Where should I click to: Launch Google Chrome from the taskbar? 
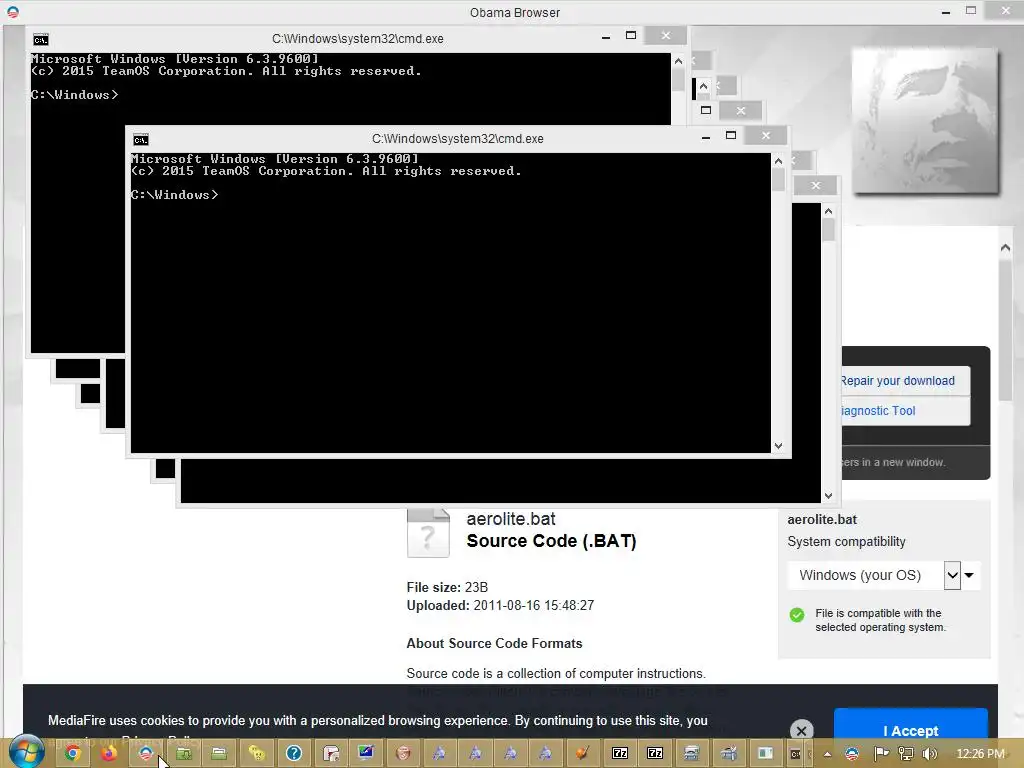[72, 754]
